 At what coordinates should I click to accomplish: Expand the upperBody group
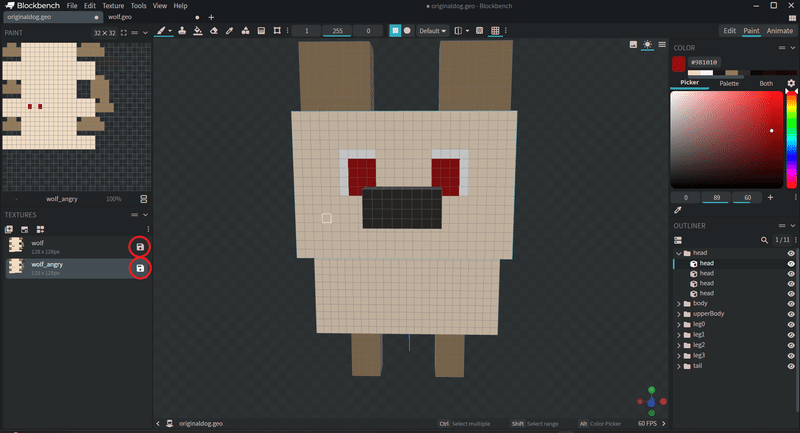[x=680, y=314]
